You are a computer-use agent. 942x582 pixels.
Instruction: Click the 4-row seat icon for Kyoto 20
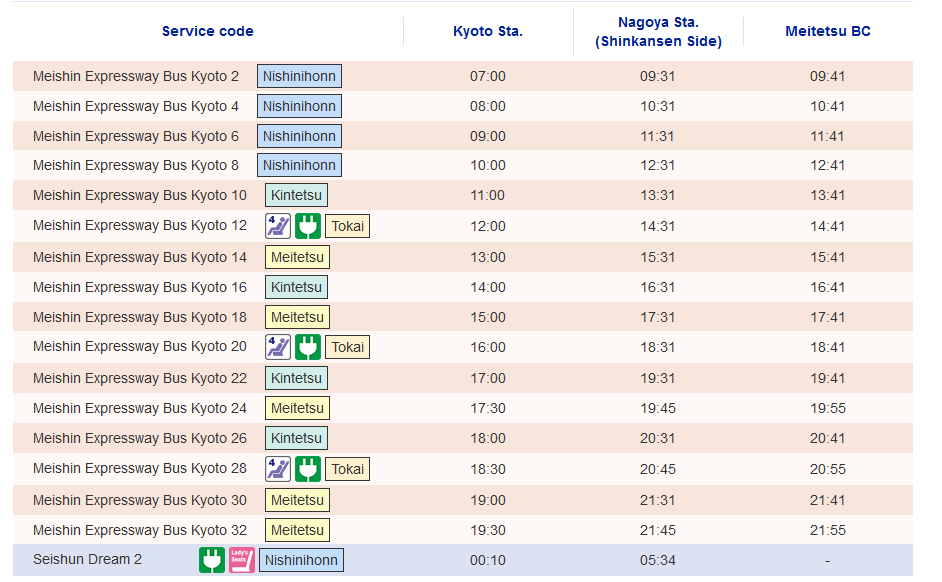point(278,347)
